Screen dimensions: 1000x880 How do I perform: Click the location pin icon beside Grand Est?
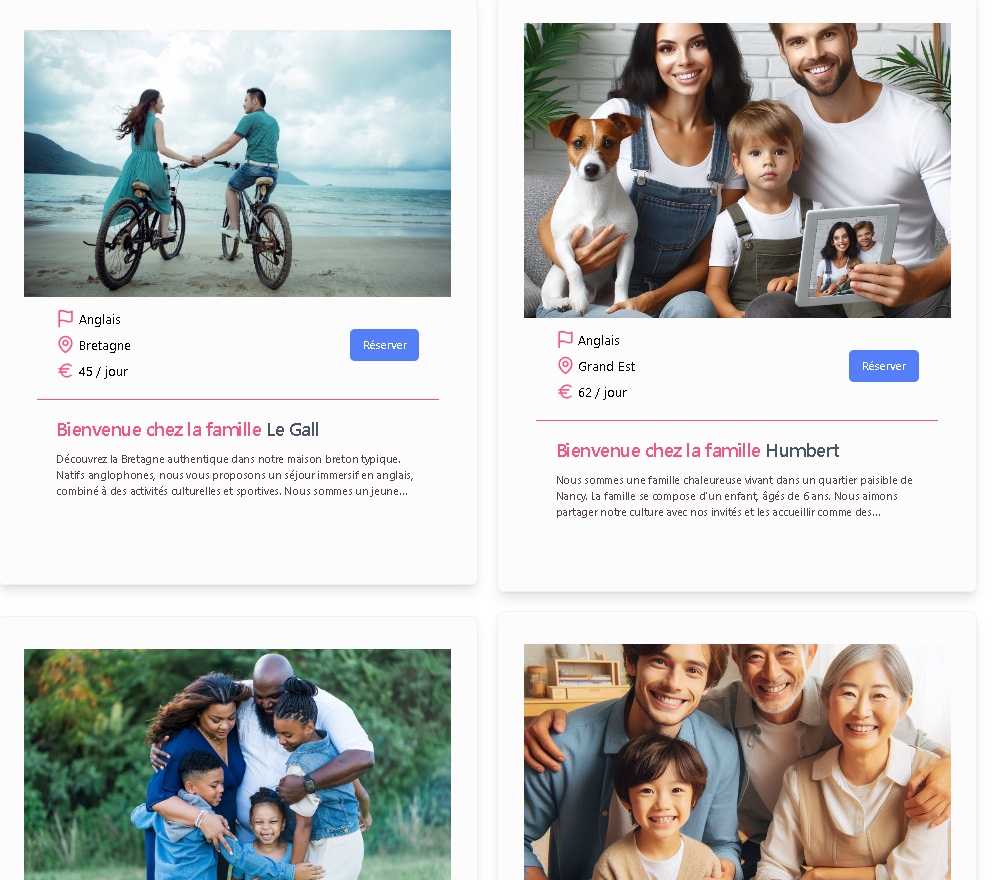click(565, 365)
